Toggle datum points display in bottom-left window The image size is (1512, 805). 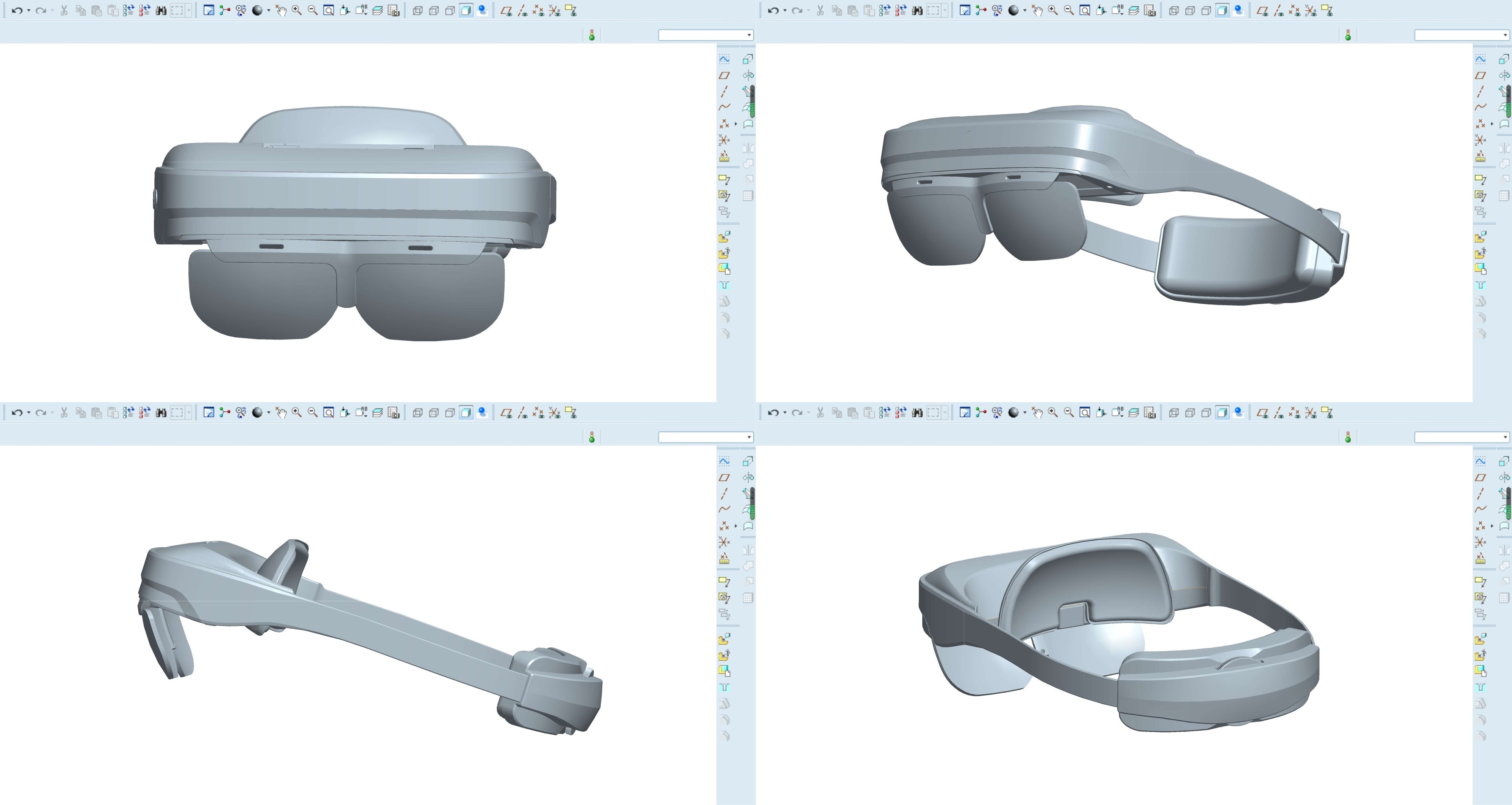click(x=538, y=413)
